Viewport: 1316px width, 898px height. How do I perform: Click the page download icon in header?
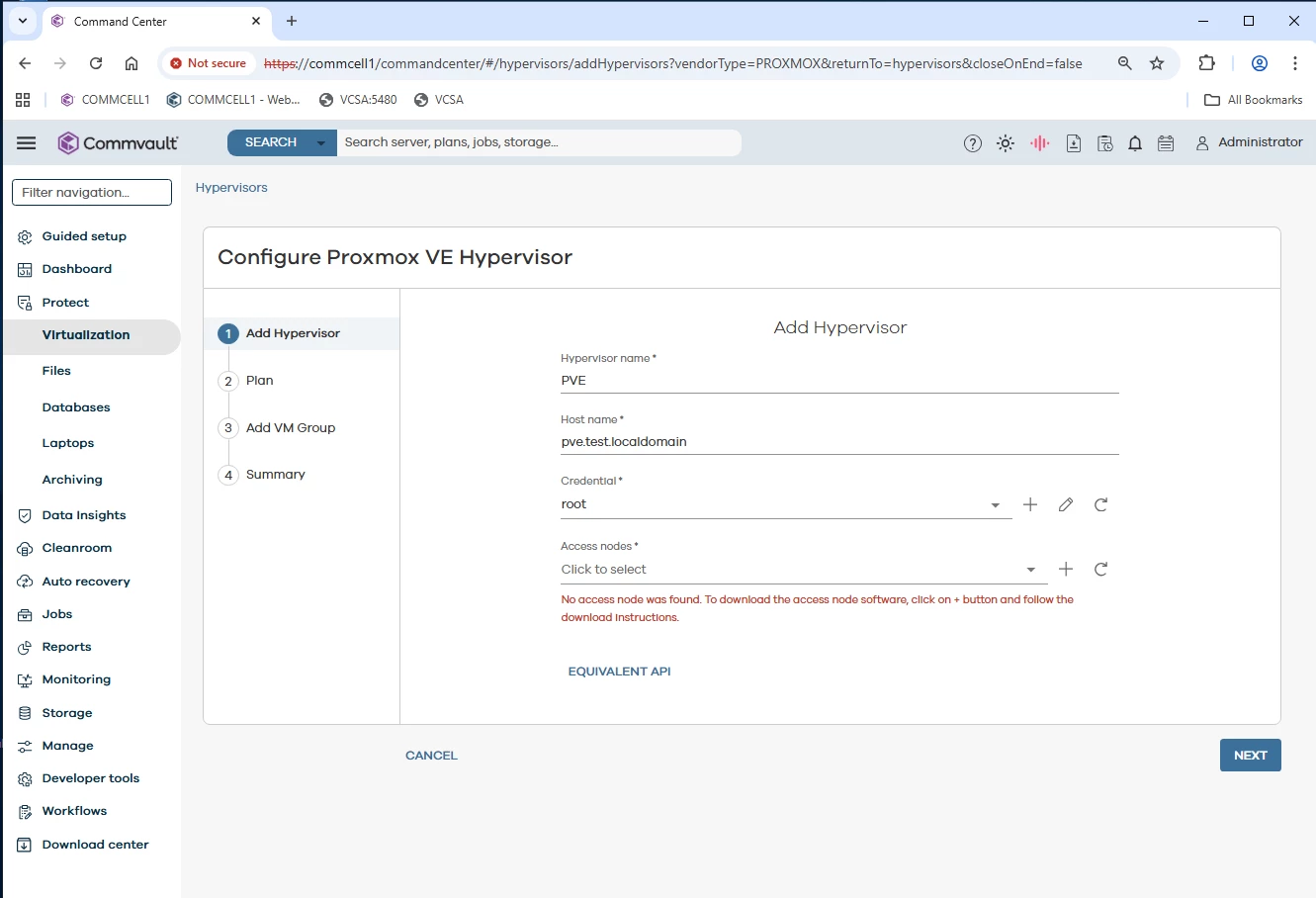[1074, 143]
